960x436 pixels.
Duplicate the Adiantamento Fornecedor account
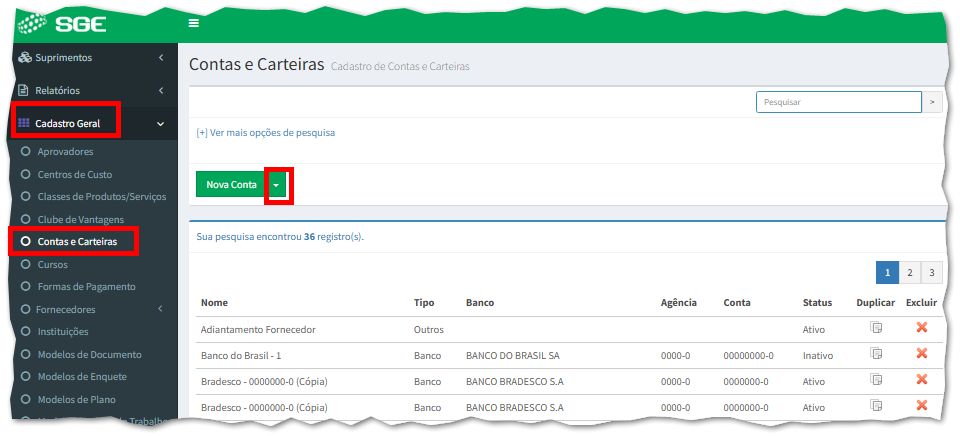[x=876, y=328]
